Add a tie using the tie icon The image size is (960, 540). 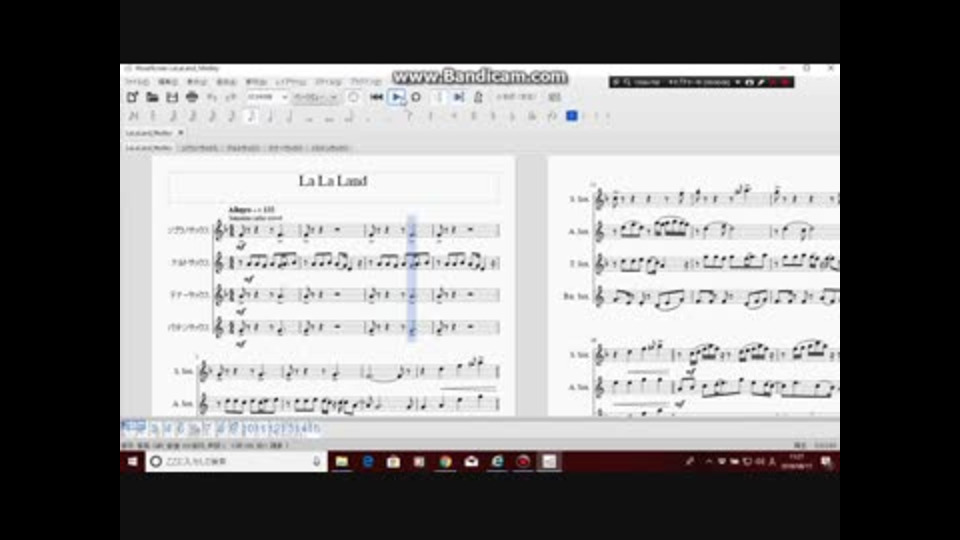coord(409,116)
